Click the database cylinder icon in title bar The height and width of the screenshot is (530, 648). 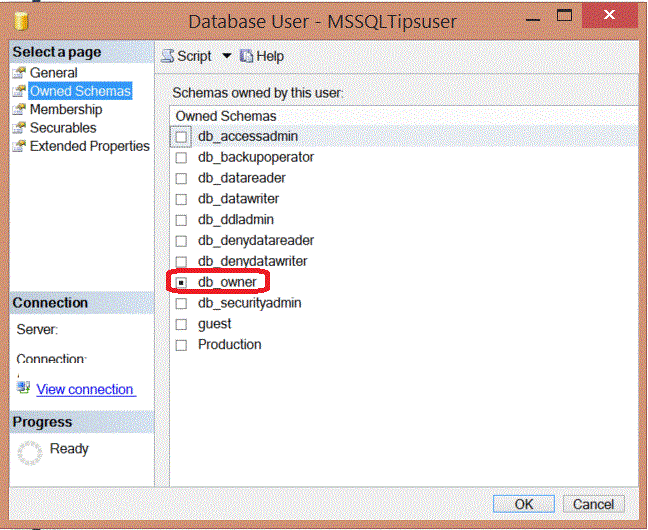coord(21,21)
